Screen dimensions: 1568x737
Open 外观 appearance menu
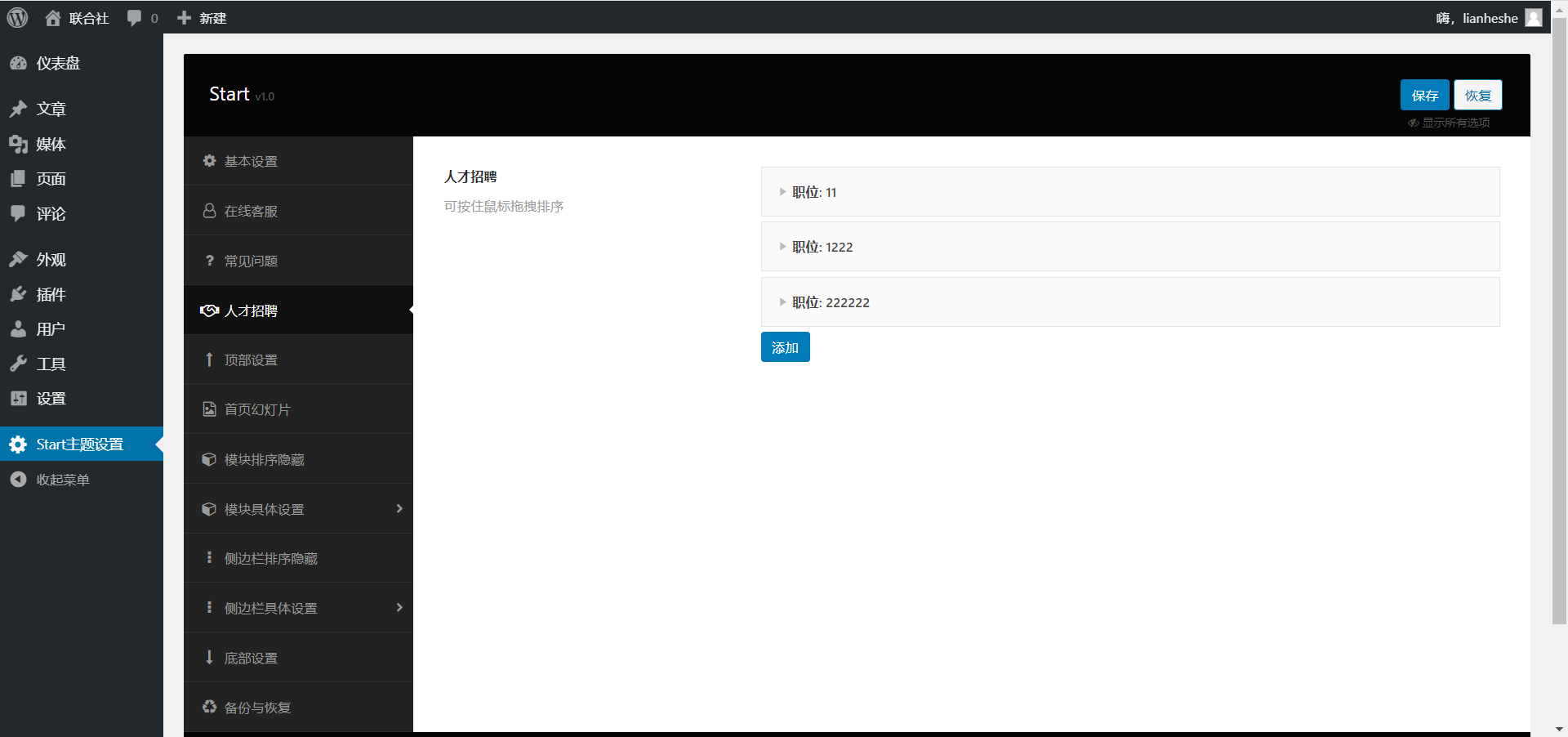pos(51,260)
